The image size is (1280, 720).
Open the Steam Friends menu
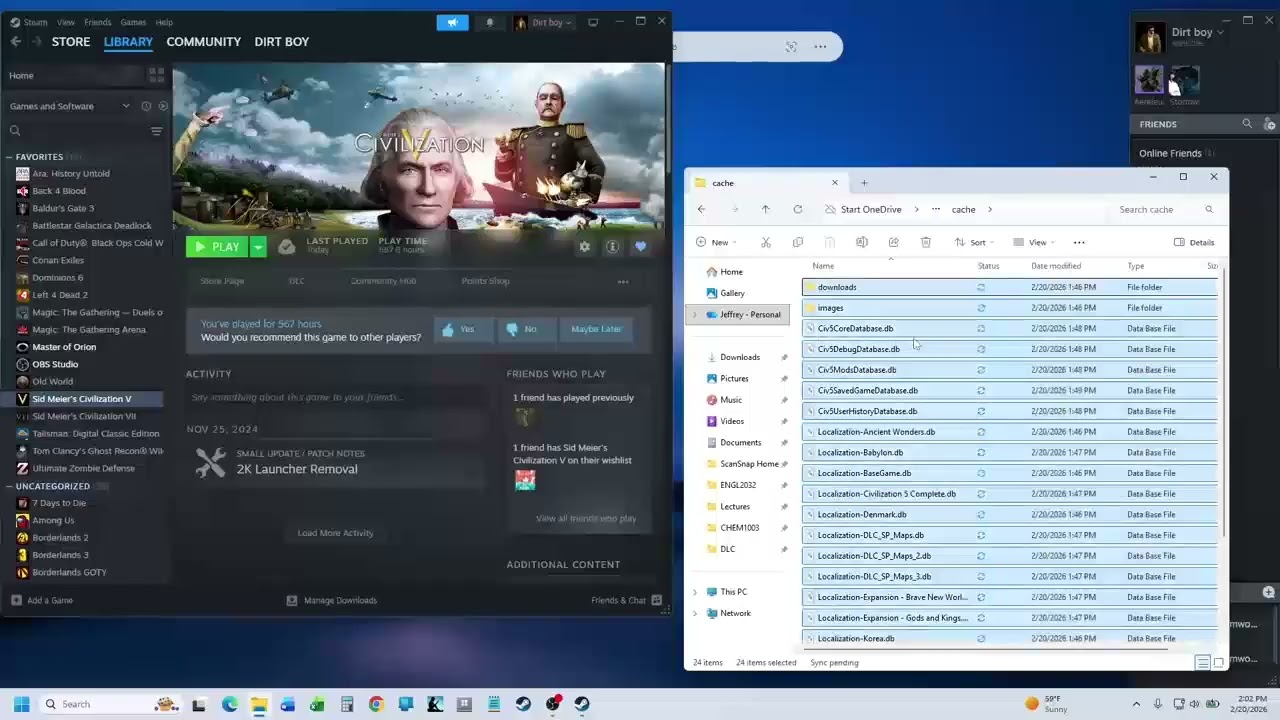pyautogui.click(x=98, y=22)
